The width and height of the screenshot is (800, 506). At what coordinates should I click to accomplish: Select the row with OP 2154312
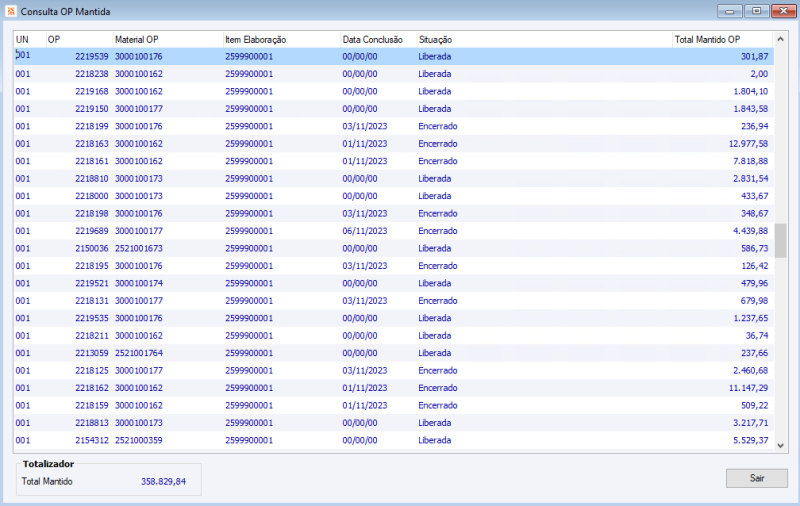click(x=394, y=440)
